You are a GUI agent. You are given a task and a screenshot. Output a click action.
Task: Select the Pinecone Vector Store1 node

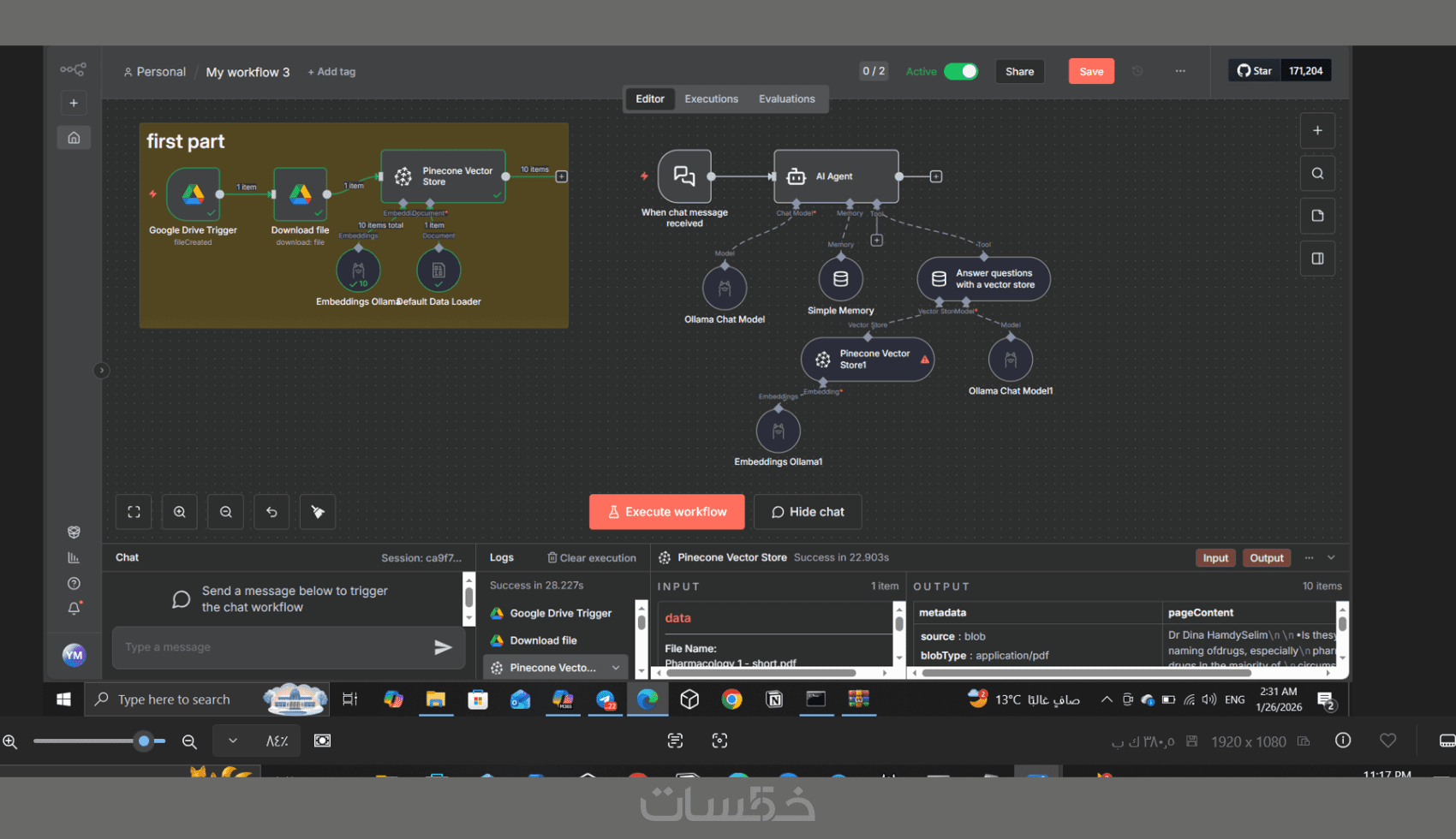click(x=868, y=360)
